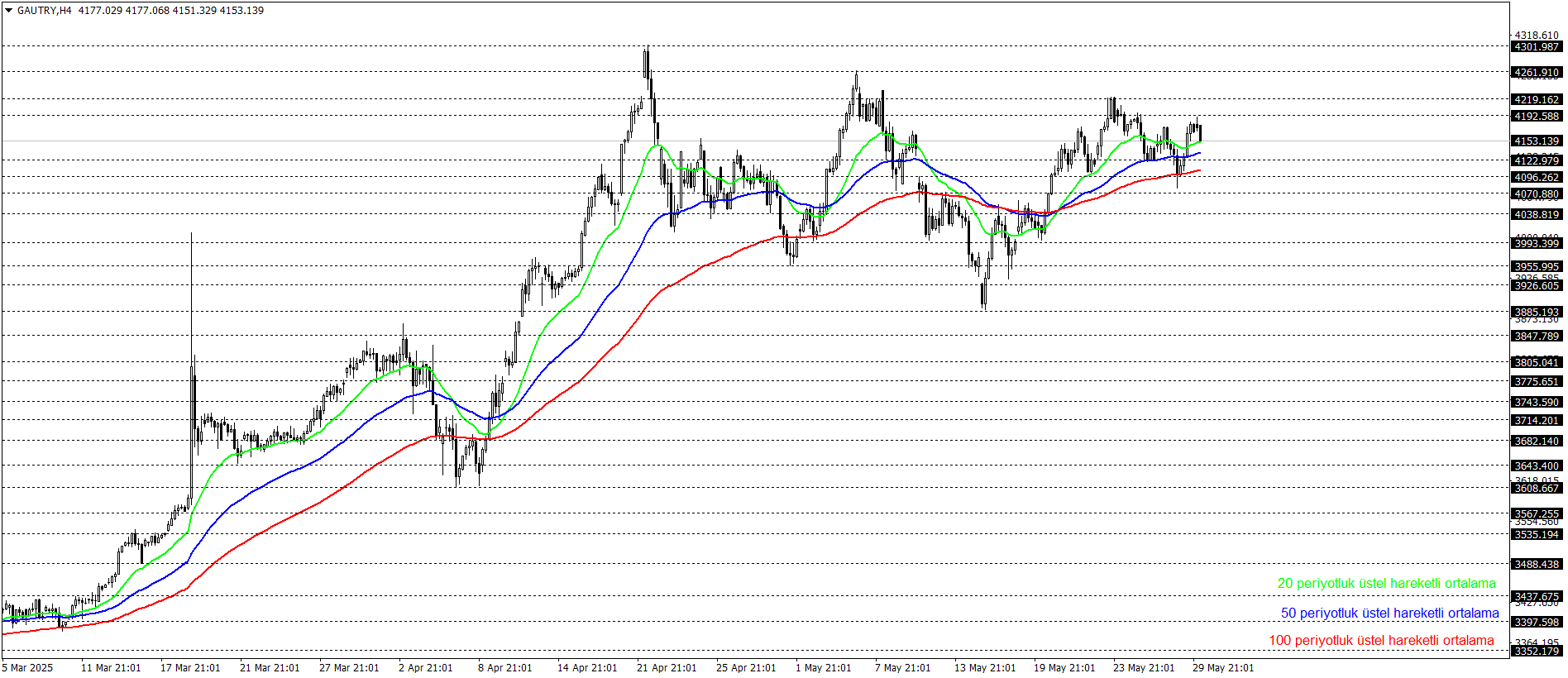Screen dimensions: 1568x678
Task: Click the 3535.194 price level label
Action: pyautogui.click(x=1537, y=535)
